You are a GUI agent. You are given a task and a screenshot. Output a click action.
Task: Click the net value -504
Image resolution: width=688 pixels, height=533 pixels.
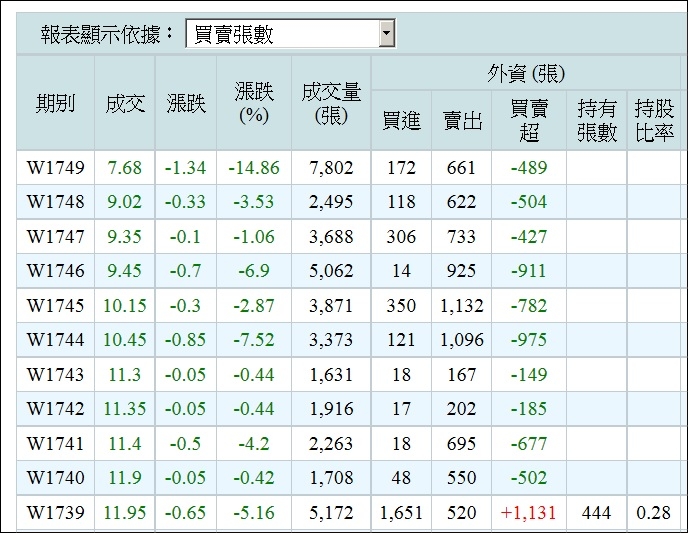point(529,202)
